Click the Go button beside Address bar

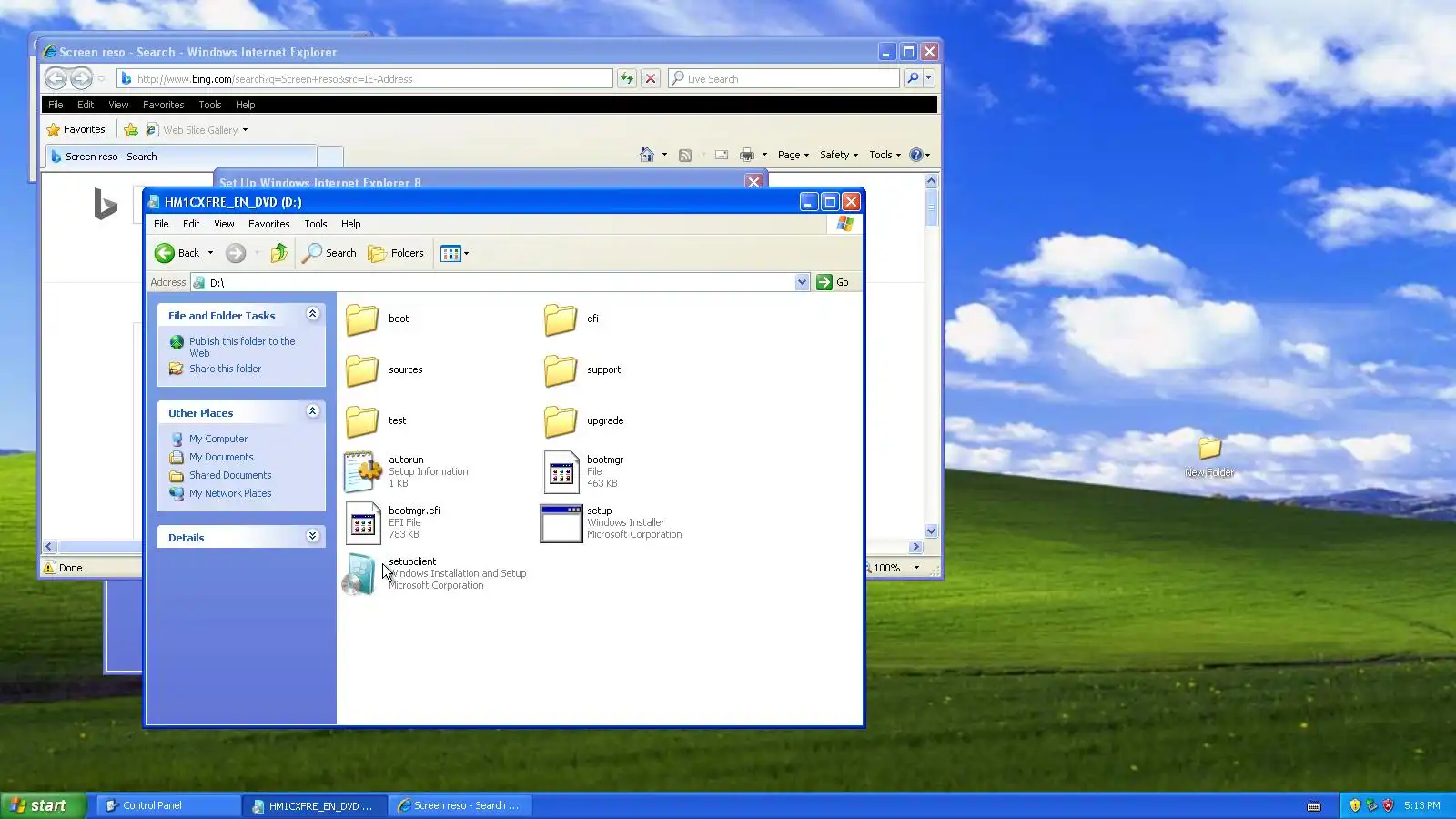(x=833, y=282)
